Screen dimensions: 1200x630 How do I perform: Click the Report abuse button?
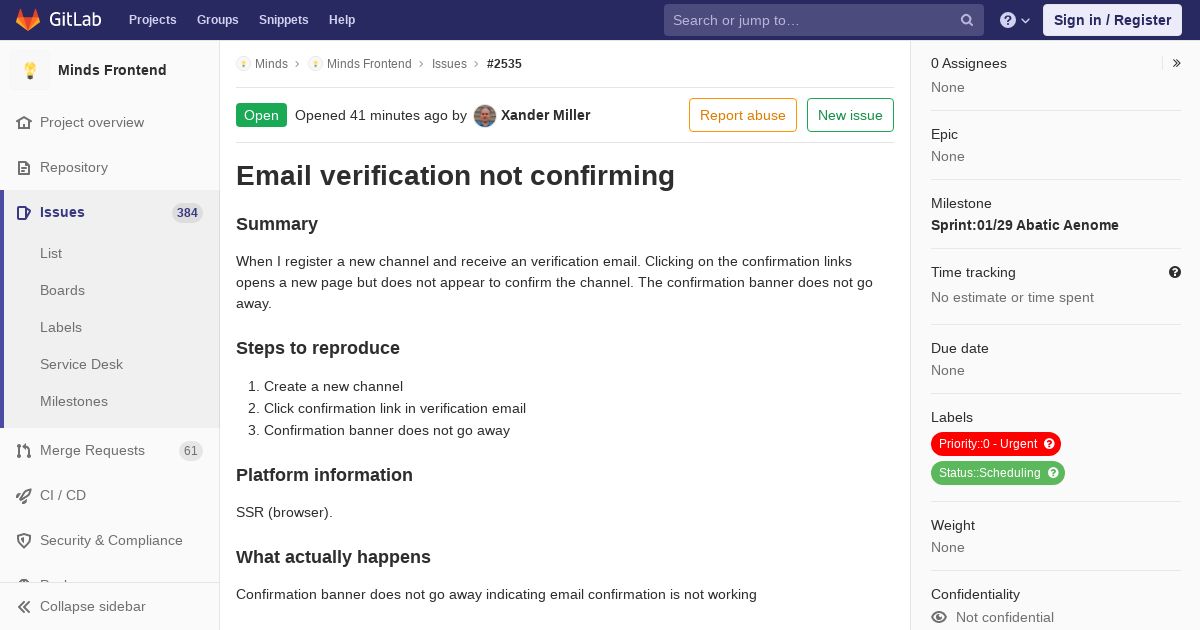click(x=743, y=115)
